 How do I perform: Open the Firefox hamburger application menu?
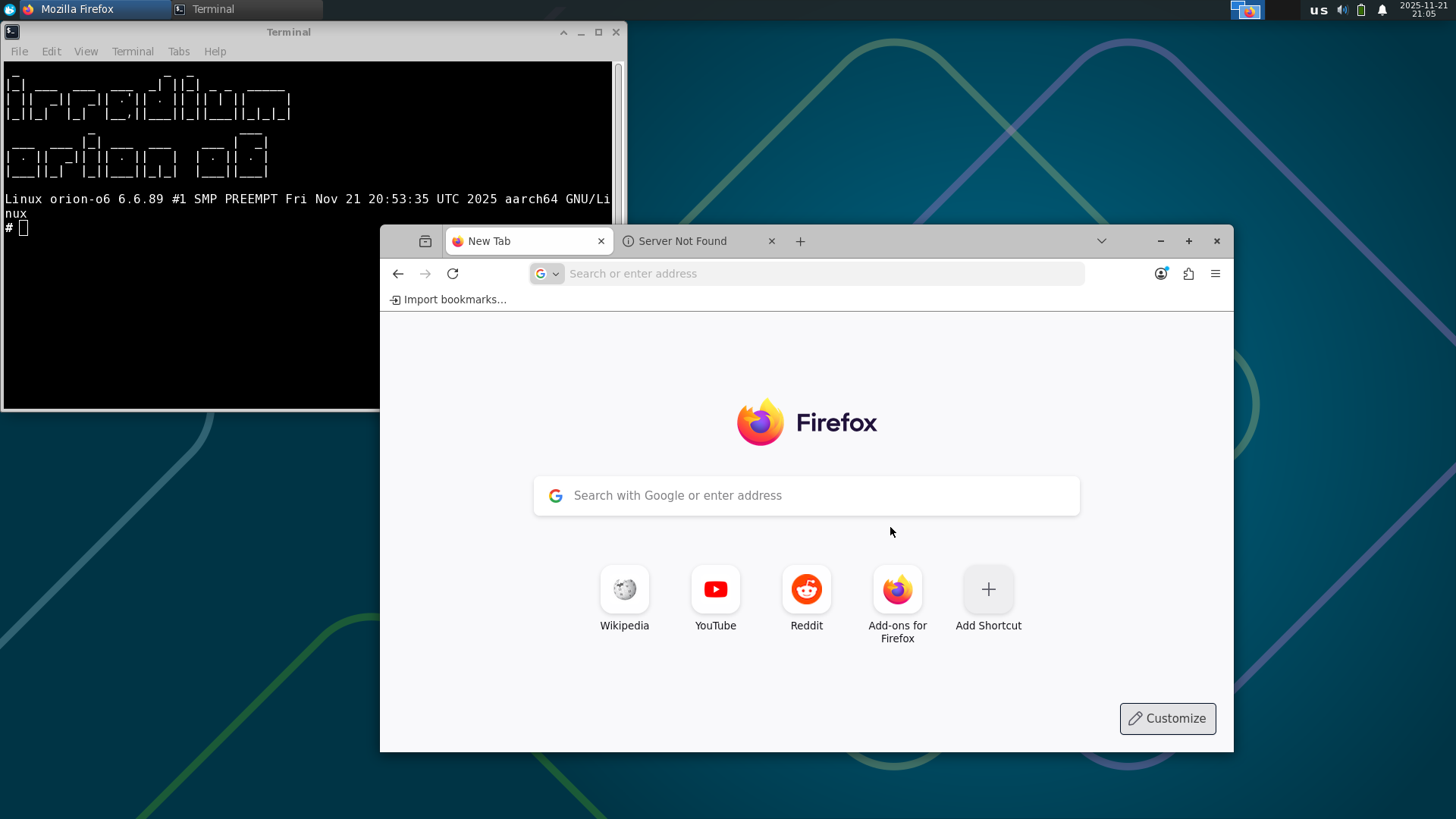[1216, 274]
